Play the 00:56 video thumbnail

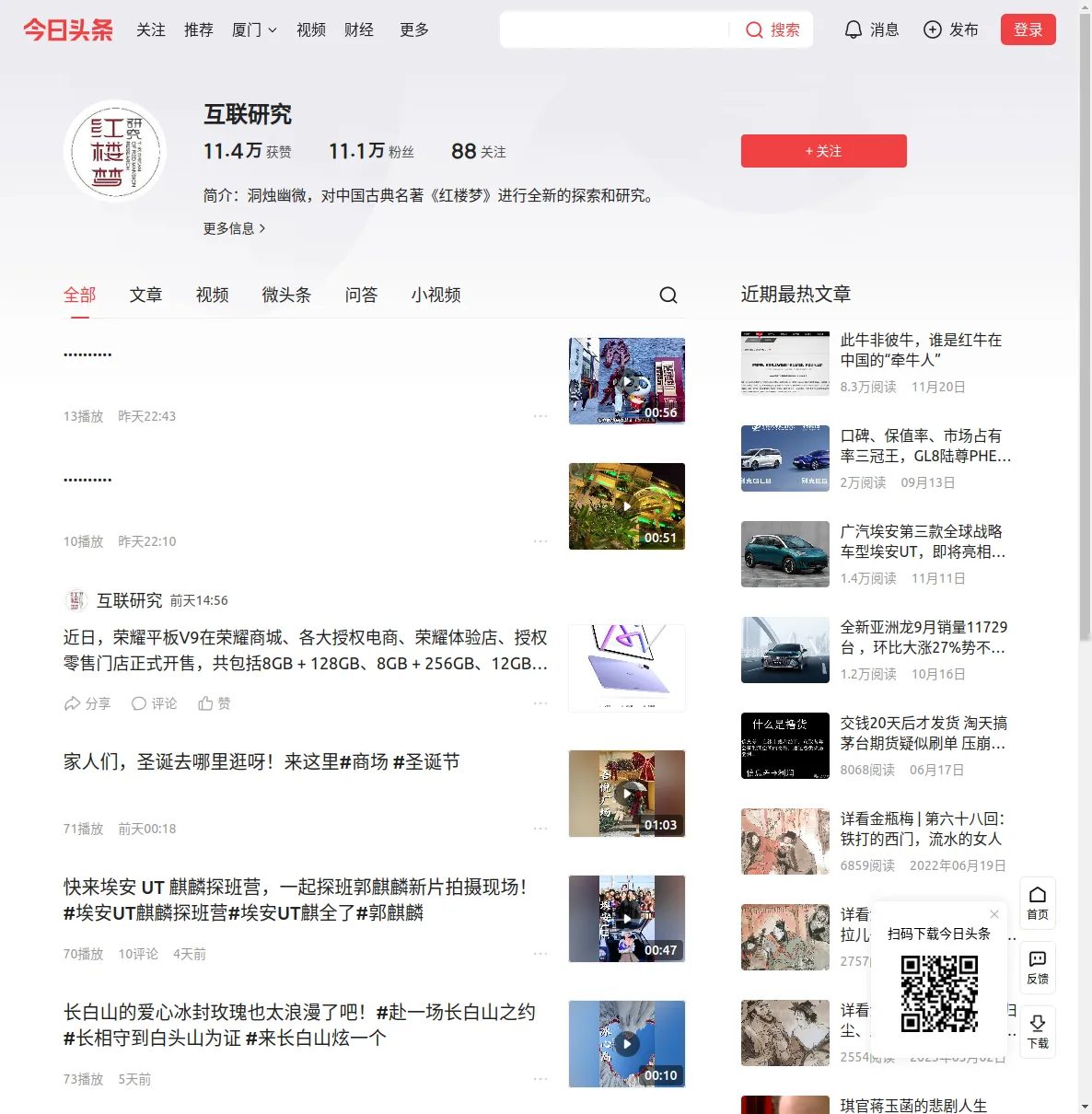click(x=627, y=381)
